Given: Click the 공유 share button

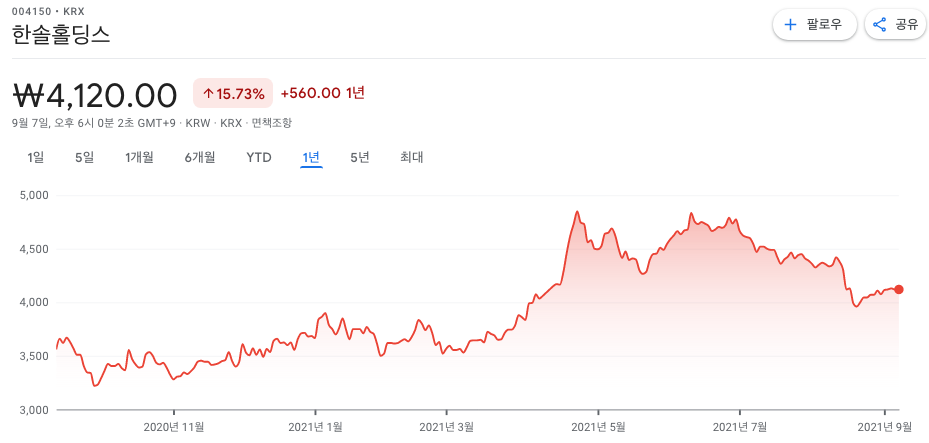Looking at the screenshot, I should tap(896, 25).
